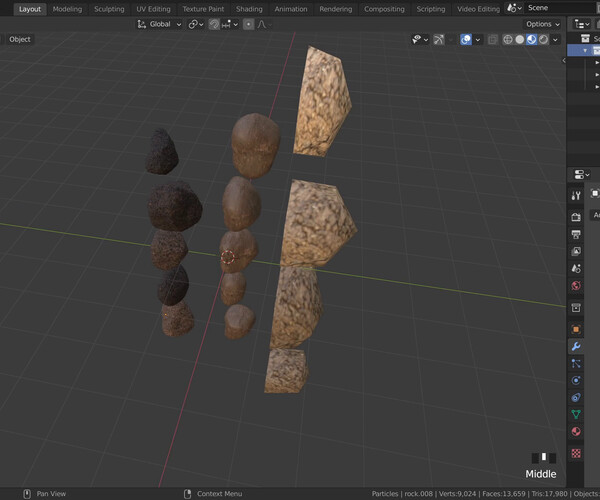
Task: Click the mouse Context Menu status icon
Action: (188, 494)
